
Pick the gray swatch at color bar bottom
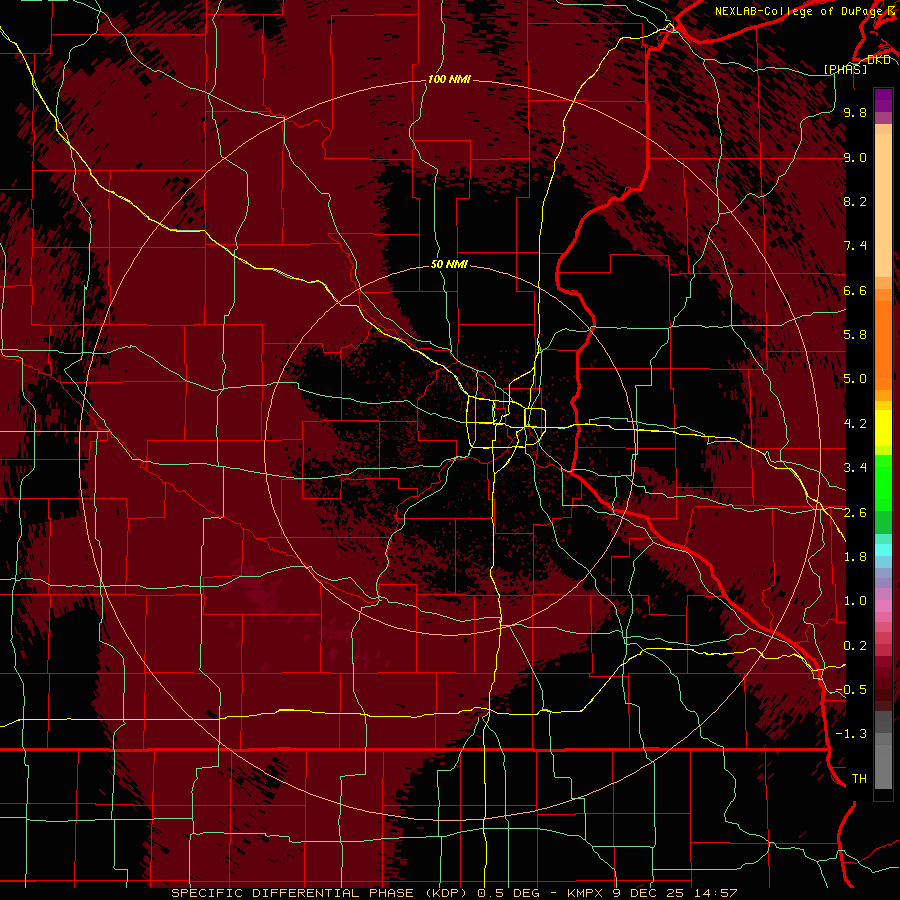point(883,769)
